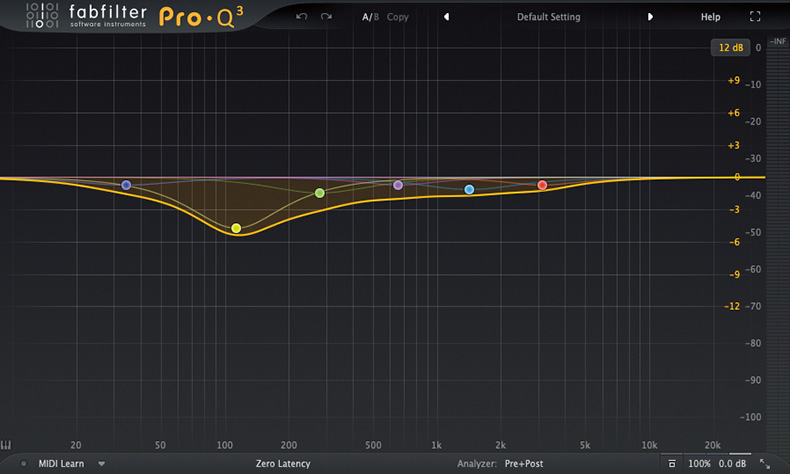Select the light blue EQ band node
The image size is (790, 474).
469,189
